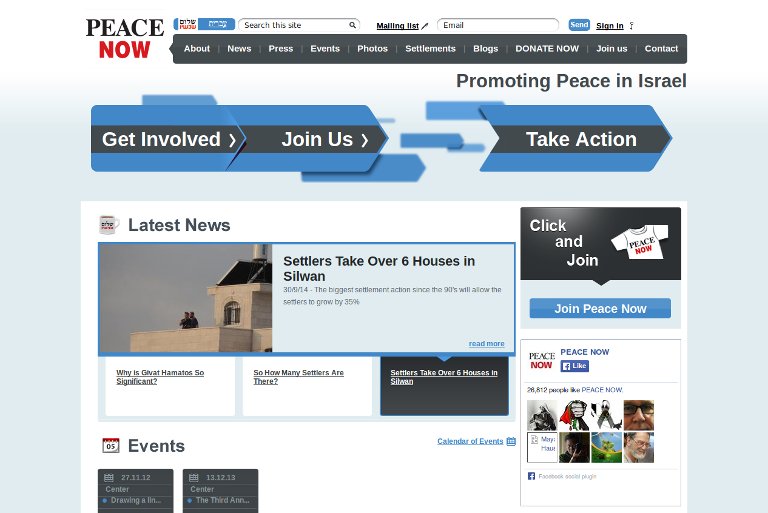Viewport: 768px width, 513px height.
Task: Click the Peace Now t-shirt icon
Action: click(x=640, y=241)
